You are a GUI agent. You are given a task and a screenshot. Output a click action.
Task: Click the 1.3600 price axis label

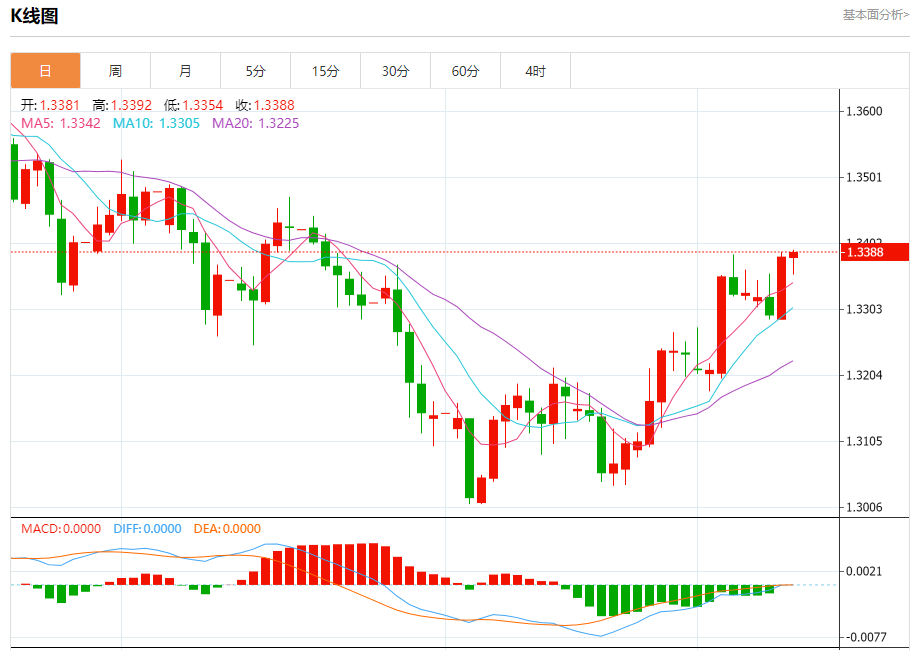(x=864, y=111)
